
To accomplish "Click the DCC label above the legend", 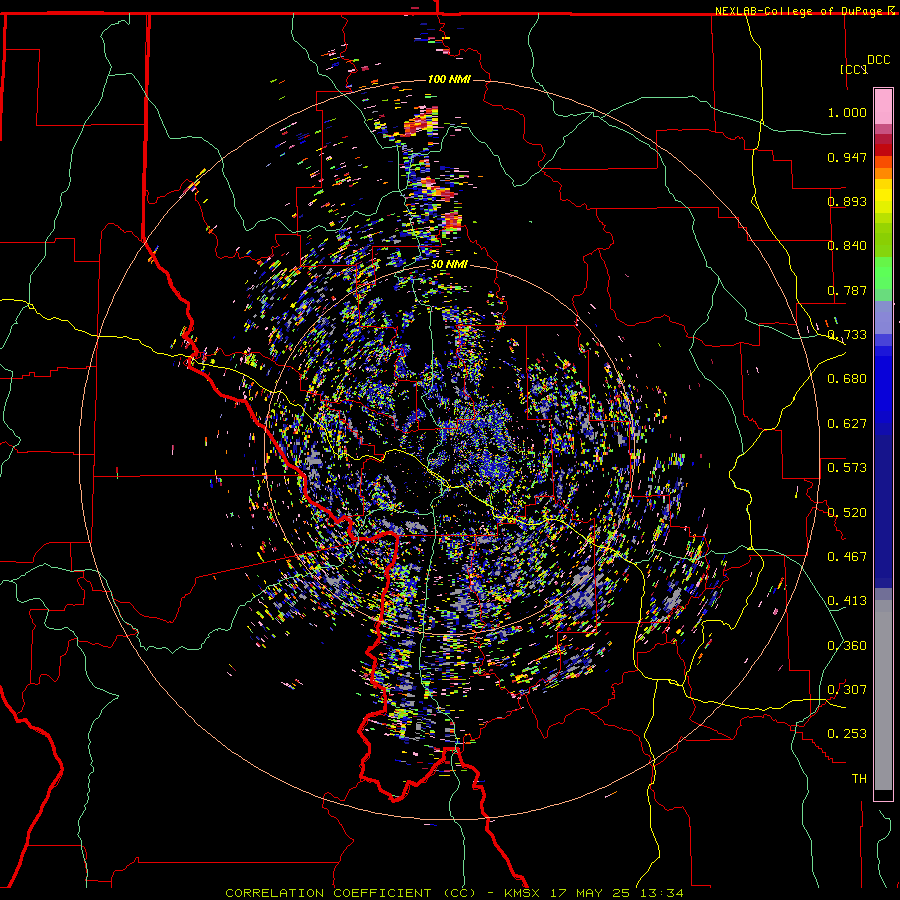I will (x=878, y=60).
